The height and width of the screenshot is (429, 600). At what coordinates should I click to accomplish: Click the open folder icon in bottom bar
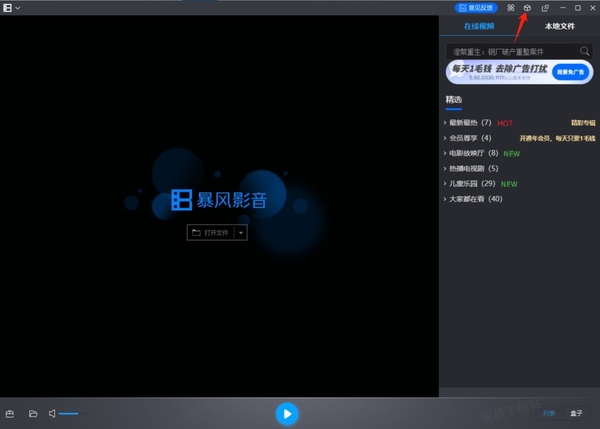(32, 413)
